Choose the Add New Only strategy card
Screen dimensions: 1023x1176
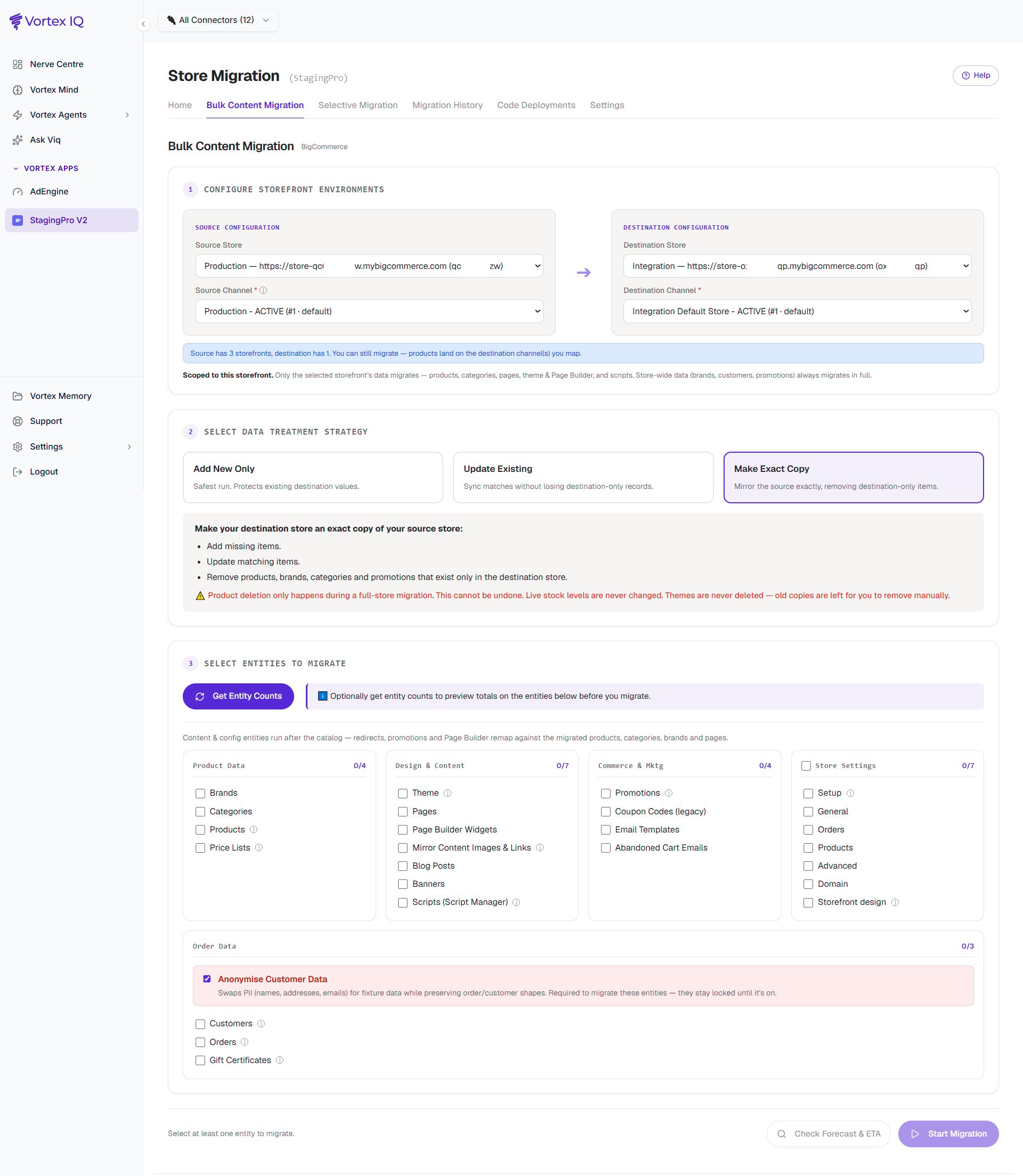click(313, 478)
